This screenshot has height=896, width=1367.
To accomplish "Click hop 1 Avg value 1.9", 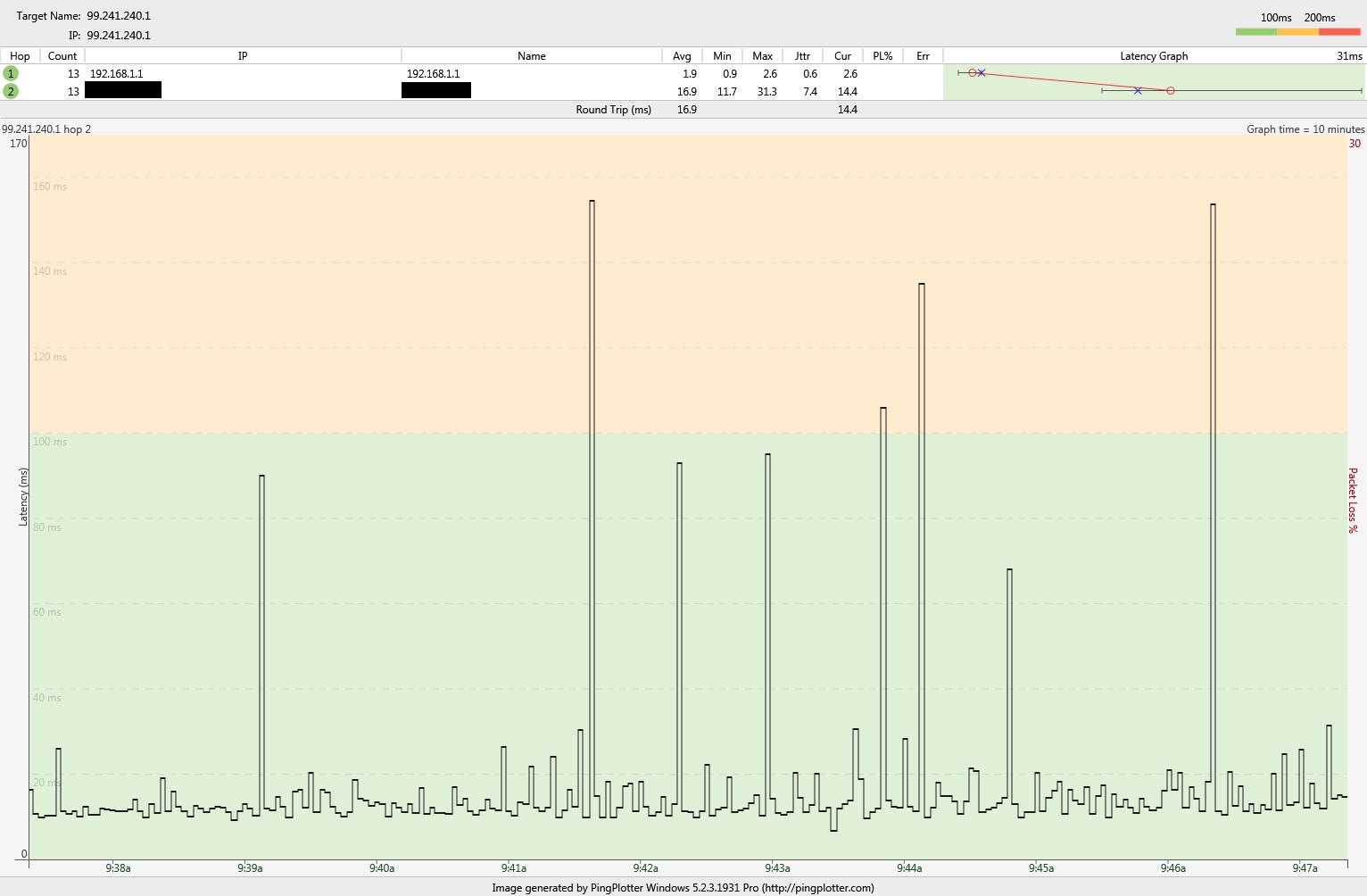I will pyautogui.click(x=690, y=74).
